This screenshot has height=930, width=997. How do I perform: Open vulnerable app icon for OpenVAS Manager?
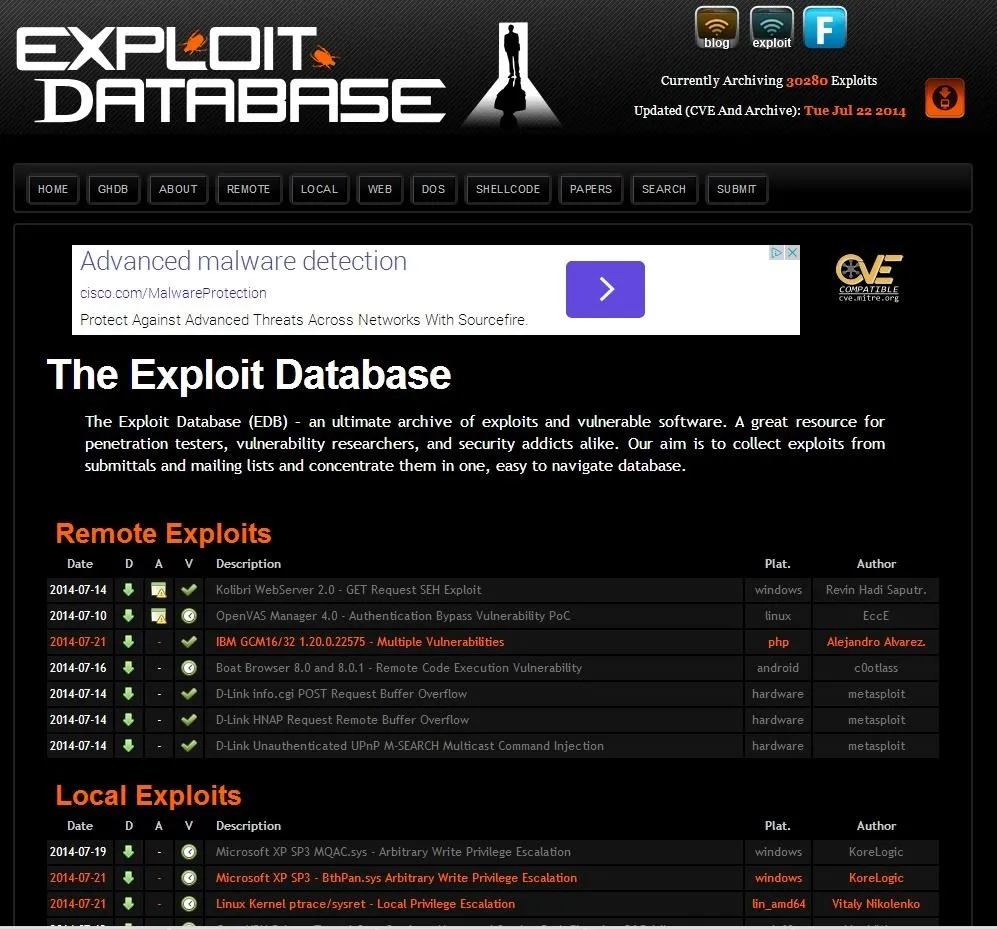[158, 616]
